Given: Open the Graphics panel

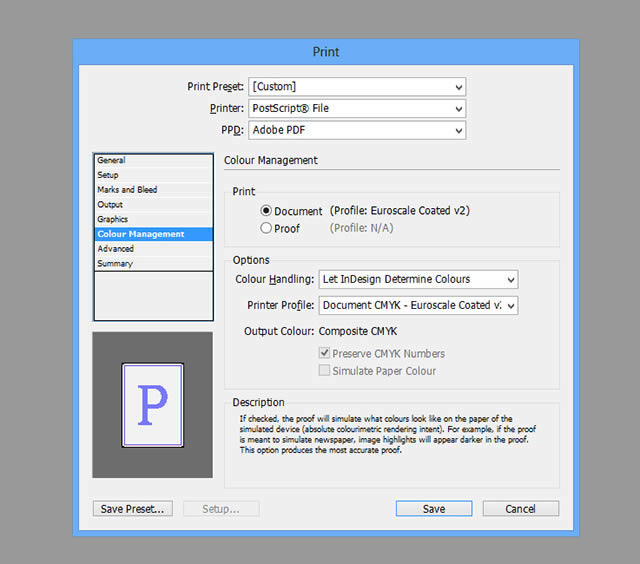Looking at the screenshot, I should click(153, 219).
